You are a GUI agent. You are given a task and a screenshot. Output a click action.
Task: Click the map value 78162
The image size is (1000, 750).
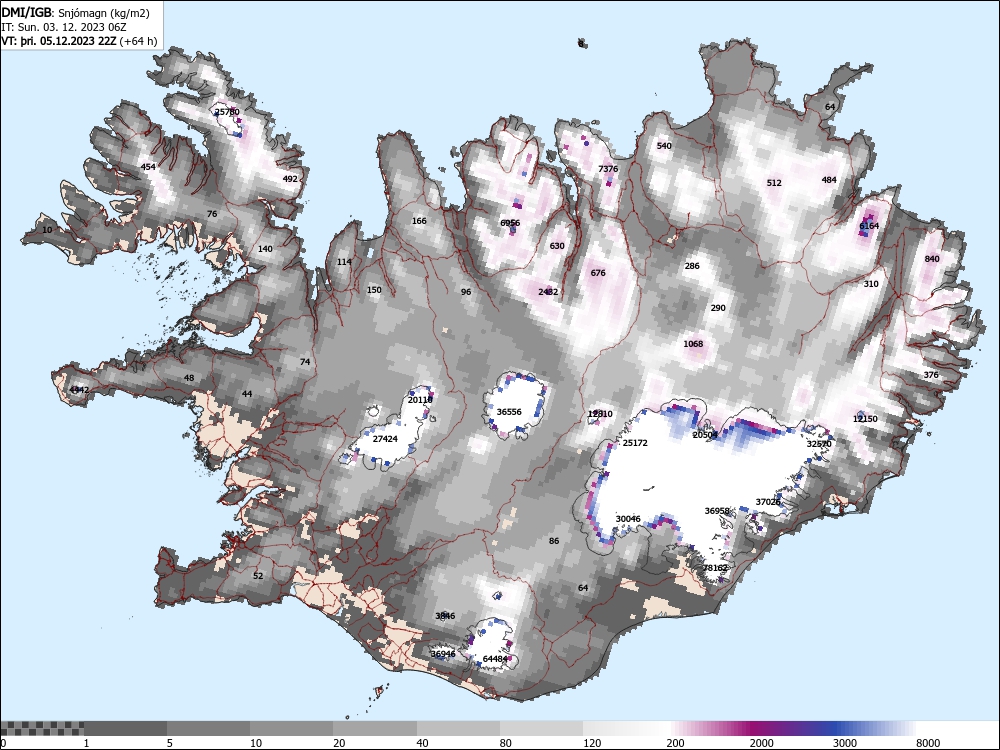pos(715,568)
